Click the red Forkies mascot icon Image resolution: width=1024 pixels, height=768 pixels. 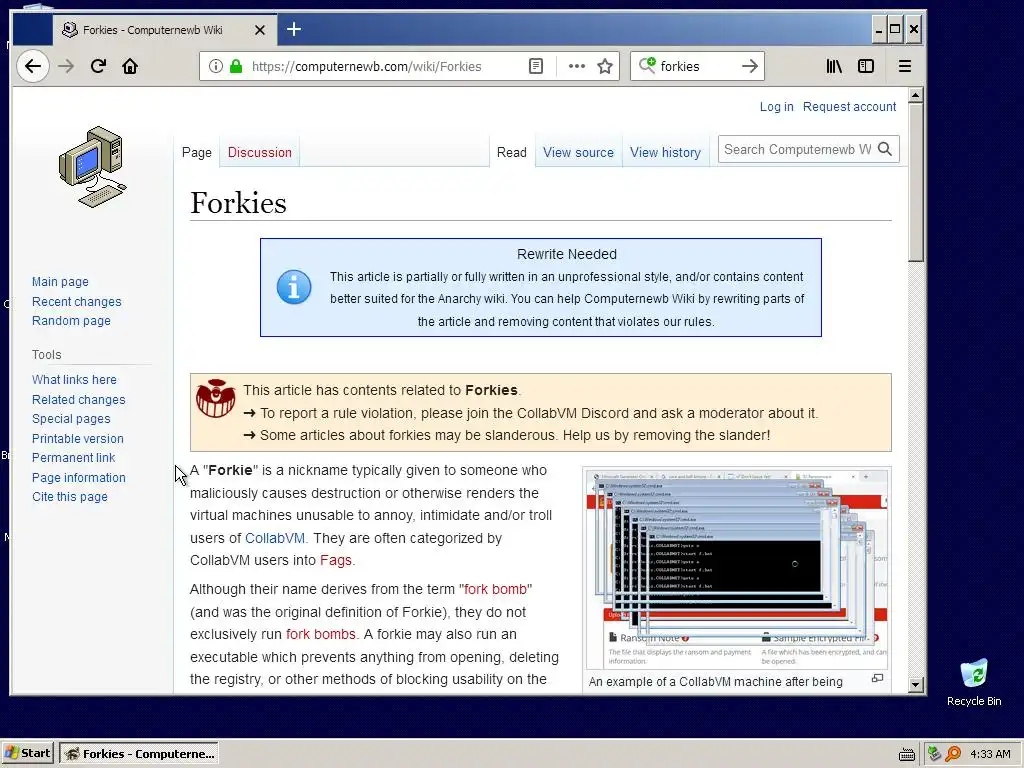click(216, 398)
